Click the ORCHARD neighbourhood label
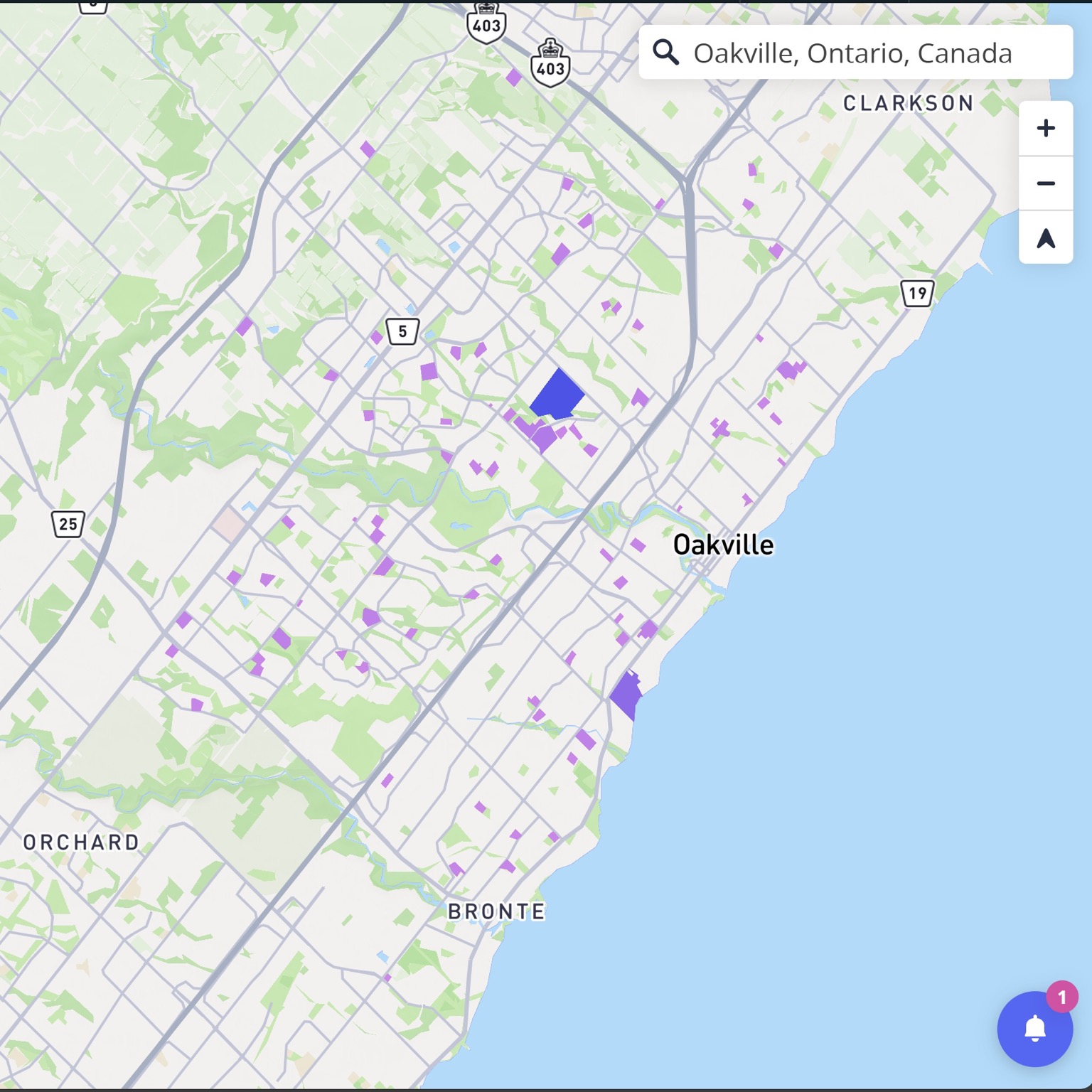 coord(81,842)
